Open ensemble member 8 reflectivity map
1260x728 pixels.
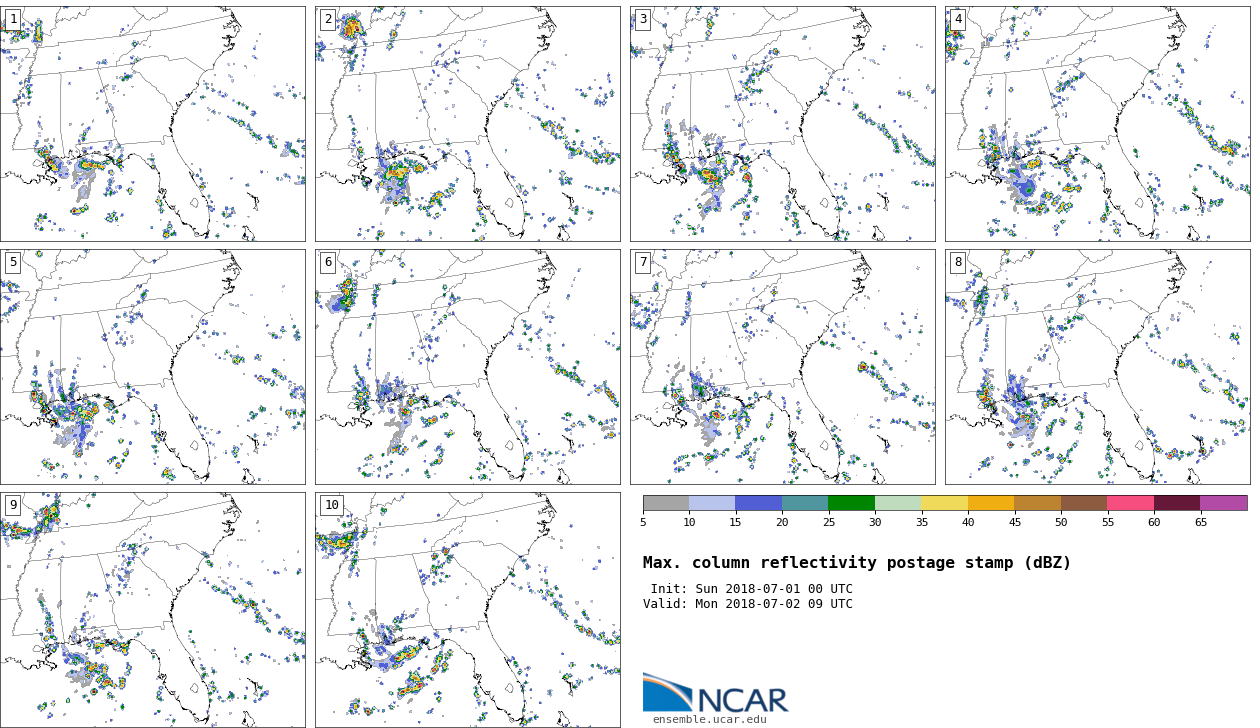click(1098, 367)
